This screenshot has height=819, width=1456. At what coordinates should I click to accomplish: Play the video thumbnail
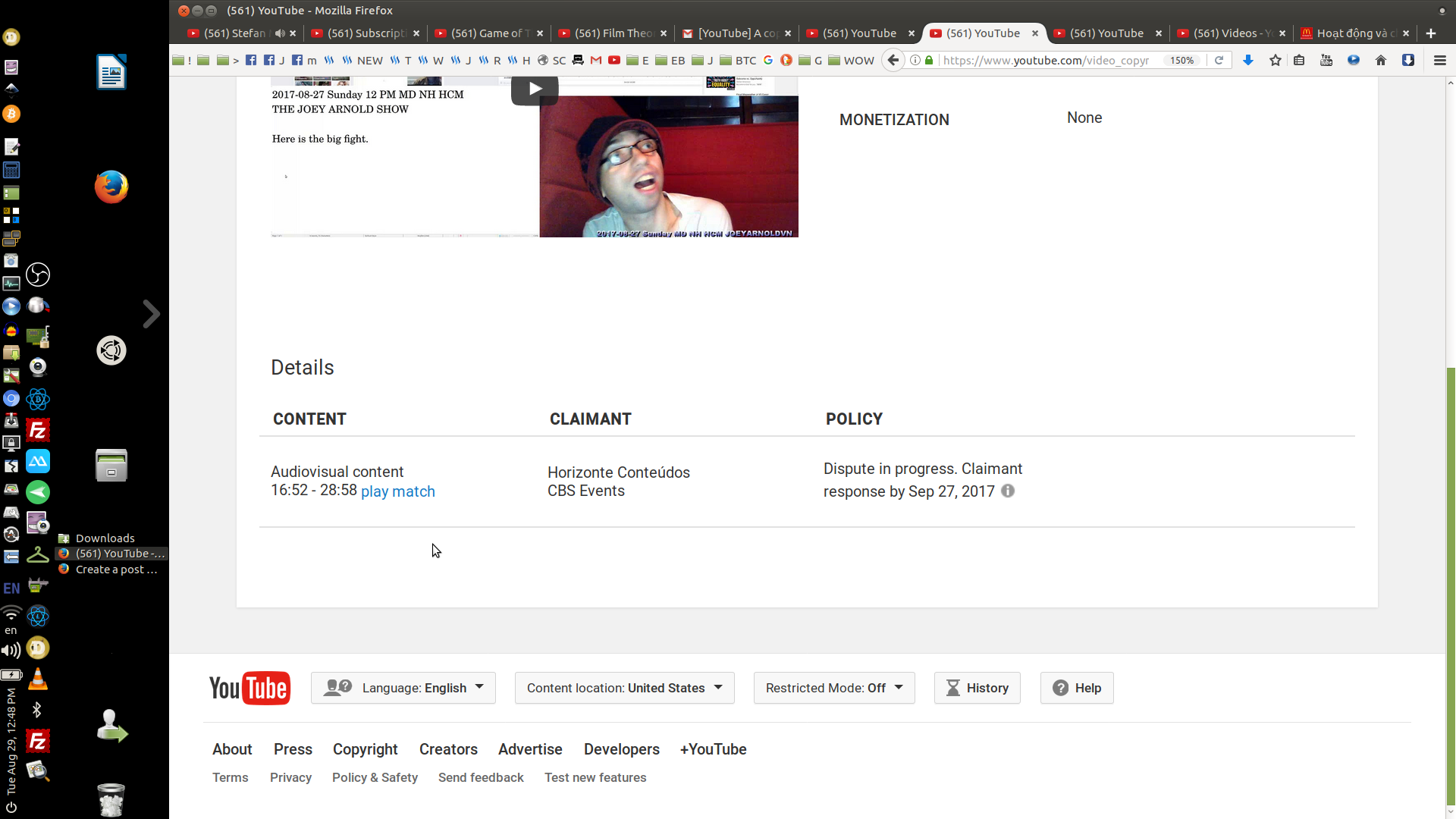[x=535, y=89]
